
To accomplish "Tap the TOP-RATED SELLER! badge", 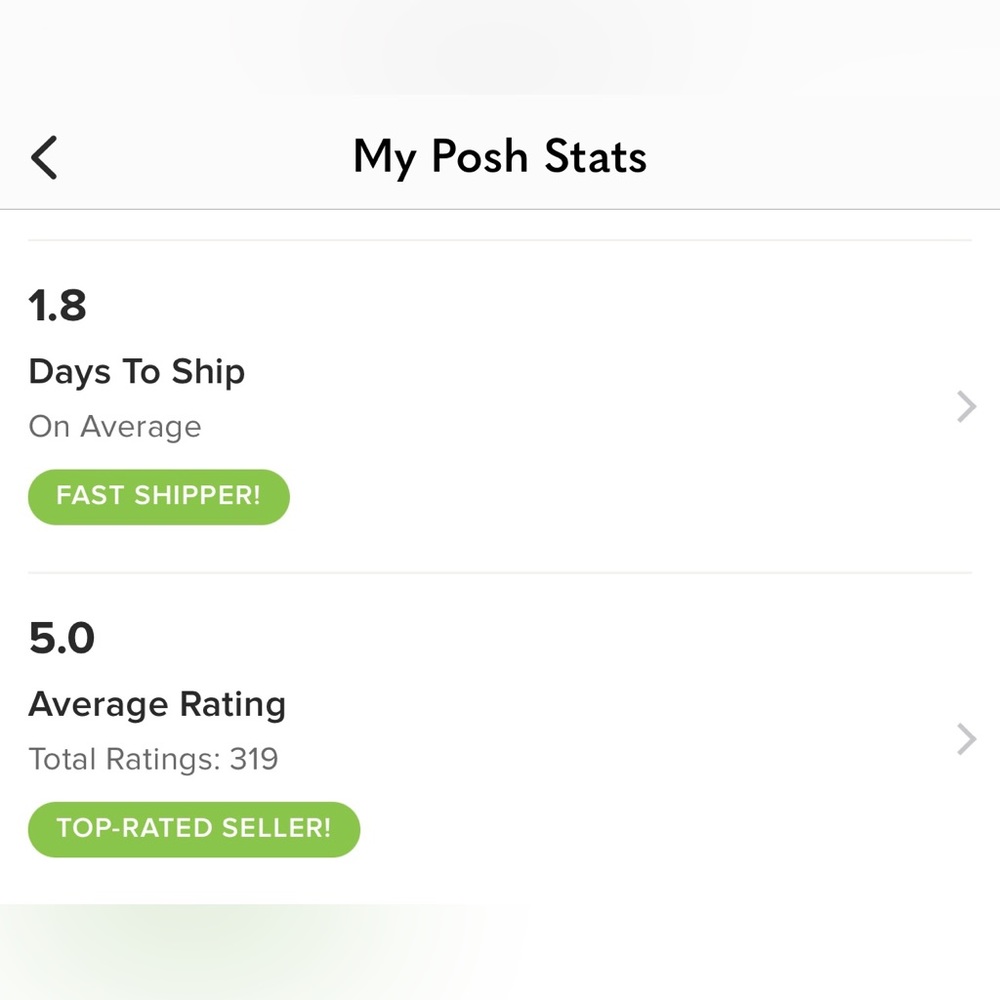I will click(x=193, y=829).
